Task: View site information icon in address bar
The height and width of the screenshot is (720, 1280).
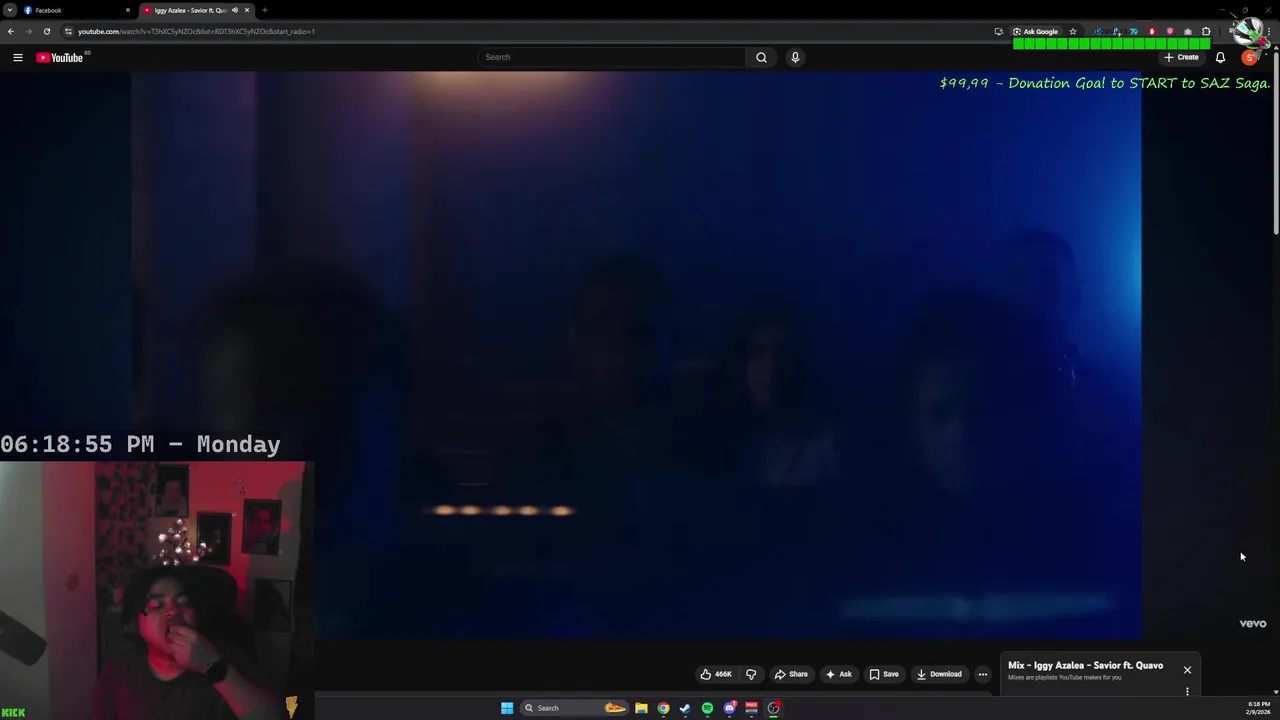Action: pos(69,31)
